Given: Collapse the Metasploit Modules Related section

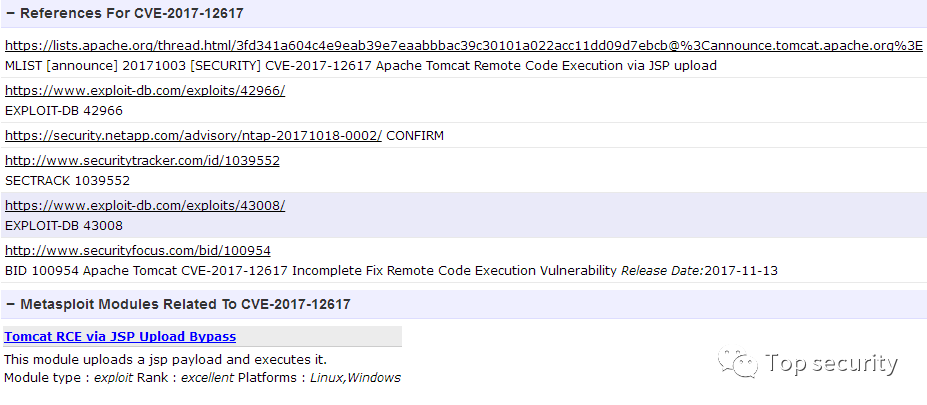Looking at the screenshot, I should click(x=10, y=304).
